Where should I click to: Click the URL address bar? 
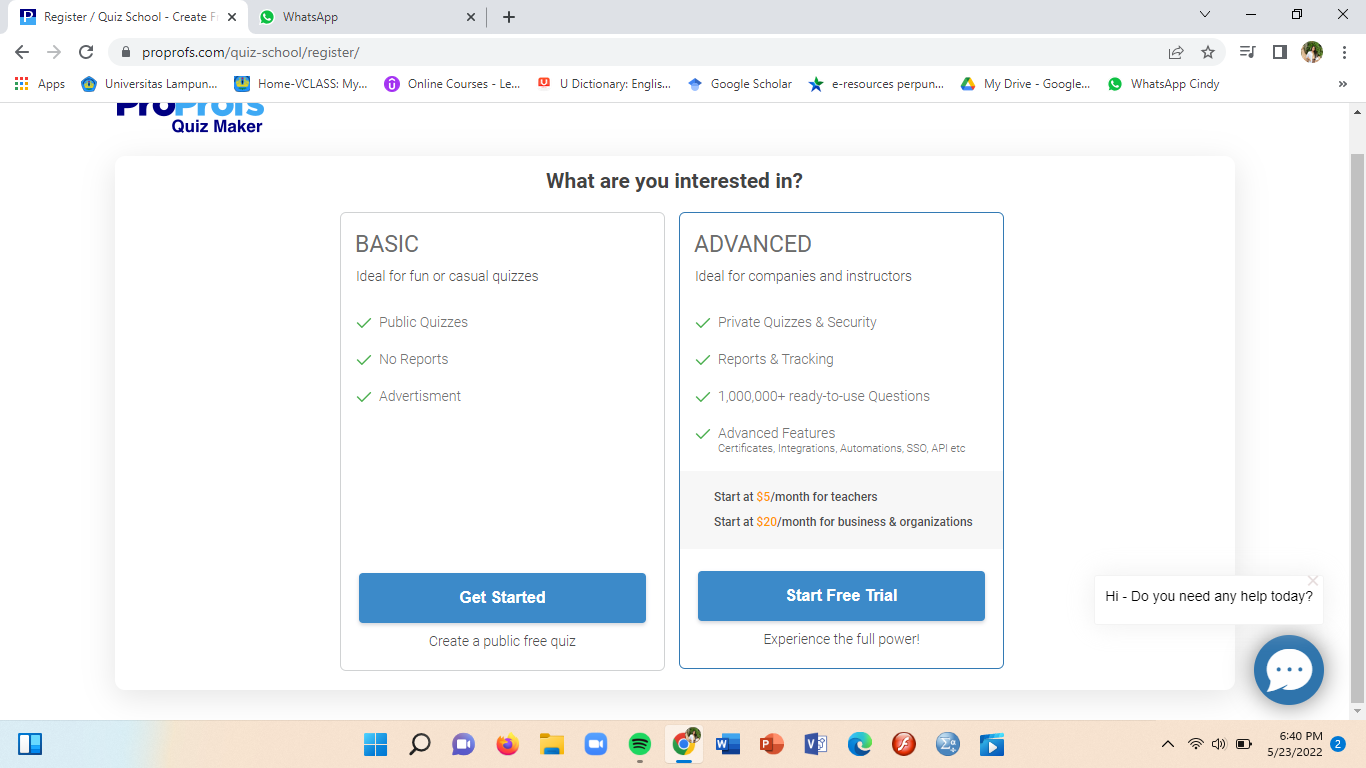pos(640,52)
